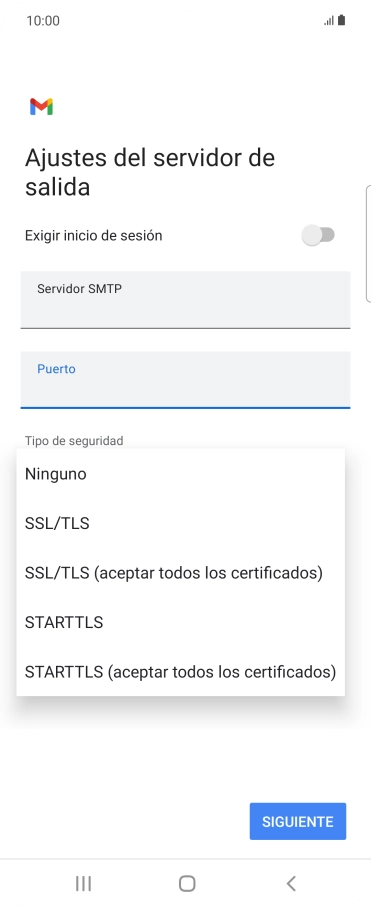This screenshot has height=908, width=371.
Task: Select the Puerto input field
Action: (x=185, y=380)
